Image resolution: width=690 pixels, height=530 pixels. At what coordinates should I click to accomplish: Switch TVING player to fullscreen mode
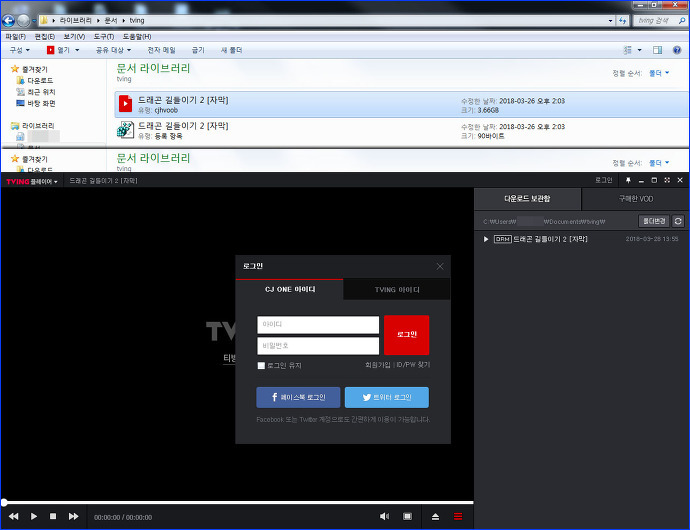coord(667,180)
